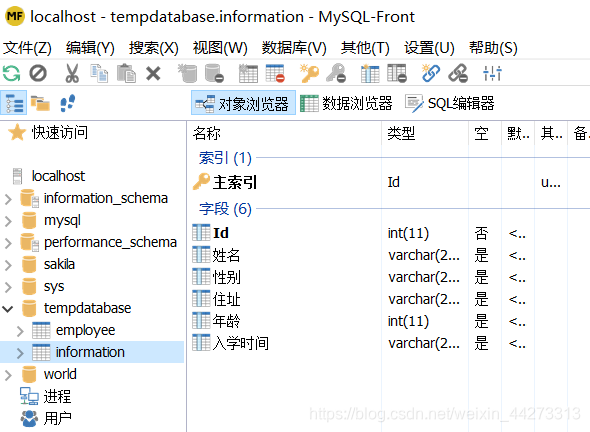The width and height of the screenshot is (590, 432).
Task: Expand the sys database node
Action: tap(8, 287)
